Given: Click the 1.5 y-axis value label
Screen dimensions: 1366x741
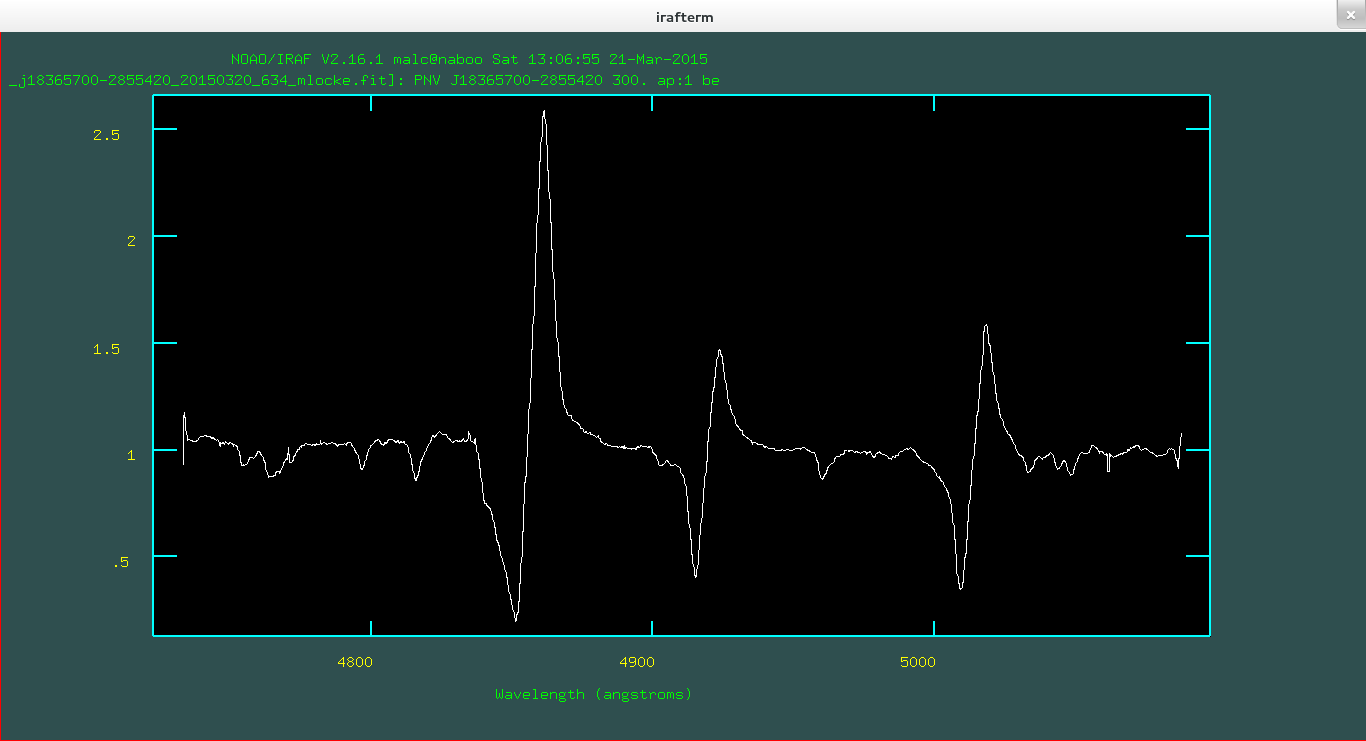Looking at the screenshot, I should click(x=106, y=349).
